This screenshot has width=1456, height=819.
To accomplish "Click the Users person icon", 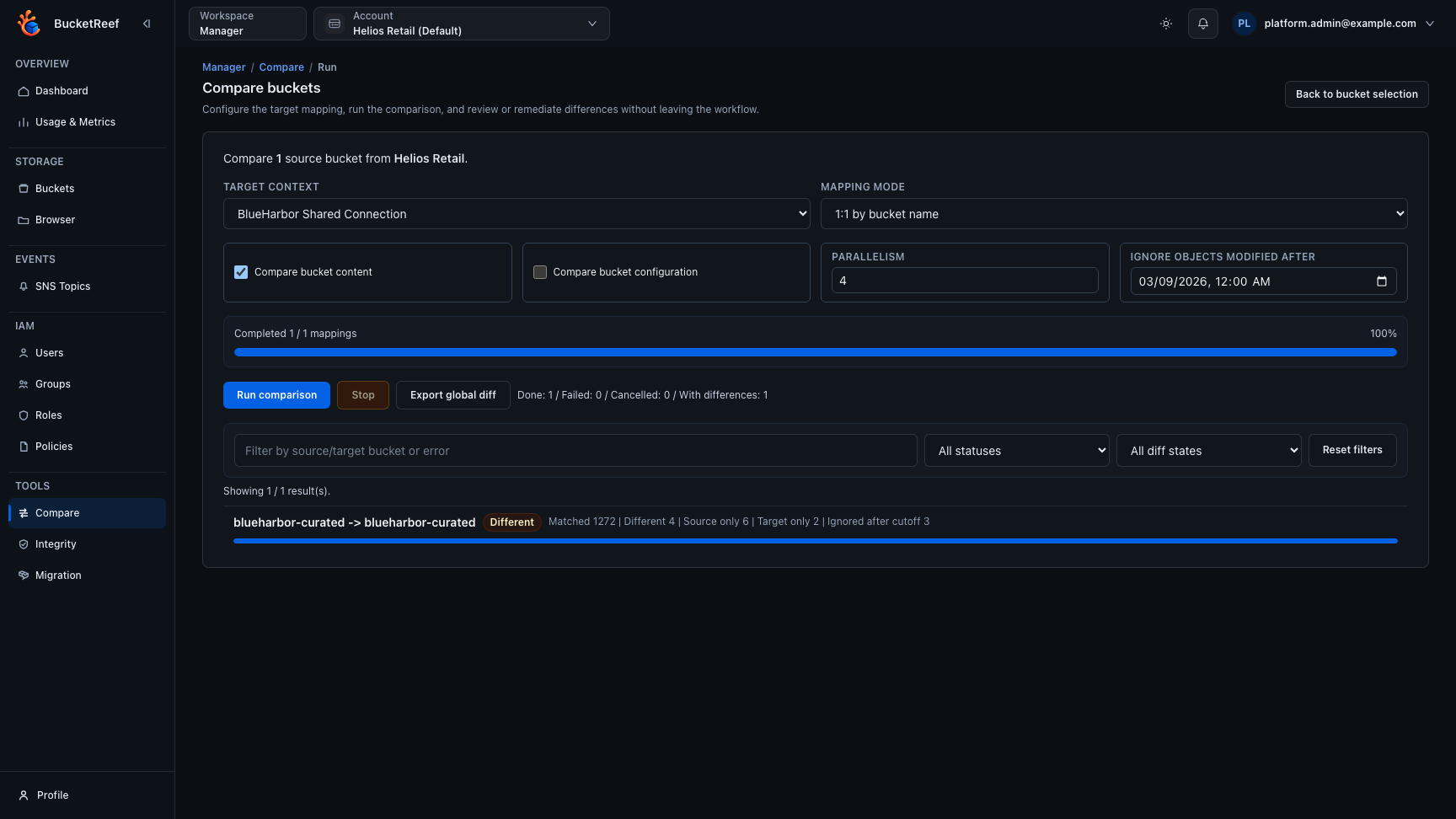I will pos(24,353).
